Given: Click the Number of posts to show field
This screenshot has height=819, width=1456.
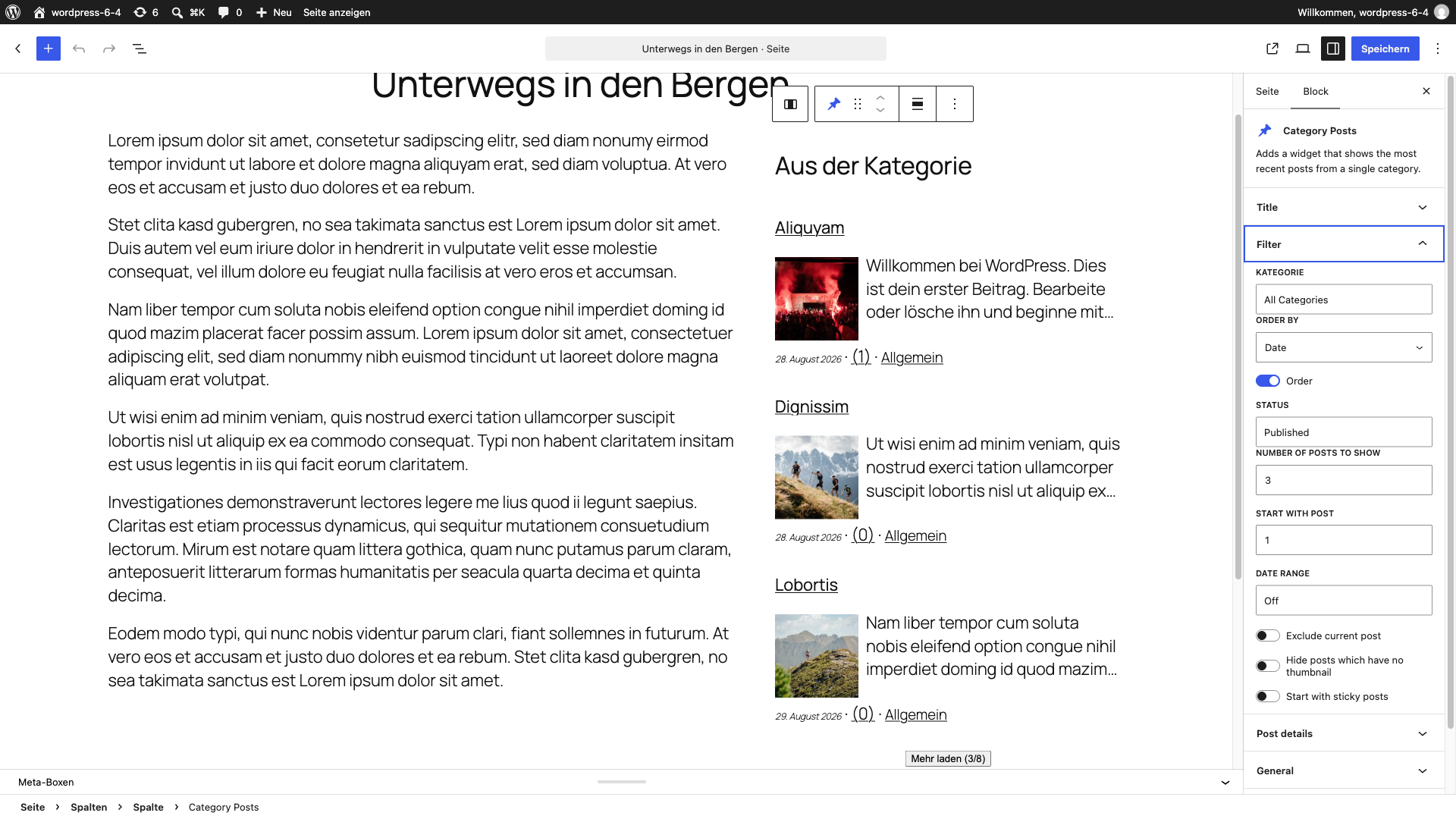Looking at the screenshot, I should pyautogui.click(x=1344, y=480).
